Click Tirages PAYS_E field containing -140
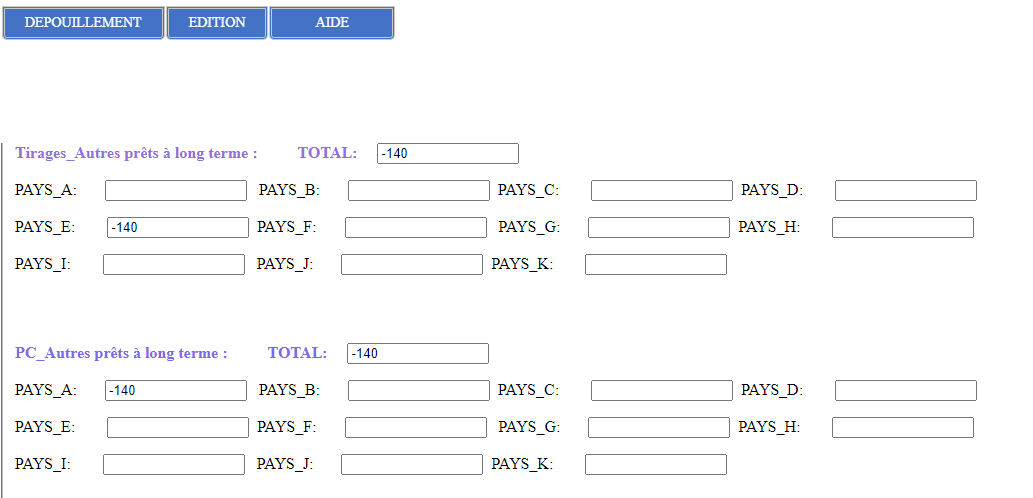Image resolution: width=1033 pixels, height=498 pixels. pyautogui.click(x=178, y=228)
